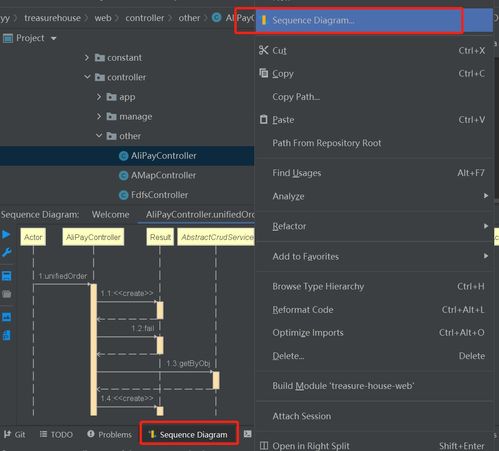The image size is (499, 451).
Task: Click the Cut scissors icon
Action: coord(263,50)
